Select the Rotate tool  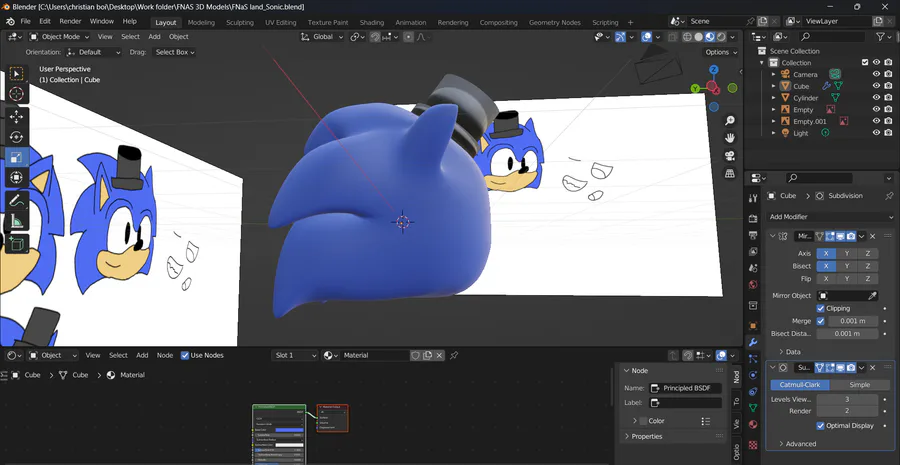(x=16, y=137)
